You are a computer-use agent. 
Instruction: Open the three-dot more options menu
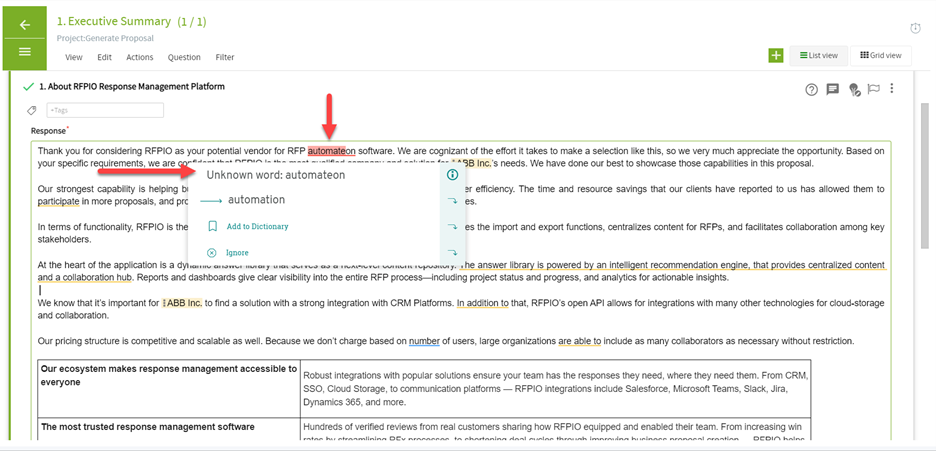pyautogui.click(x=892, y=88)
